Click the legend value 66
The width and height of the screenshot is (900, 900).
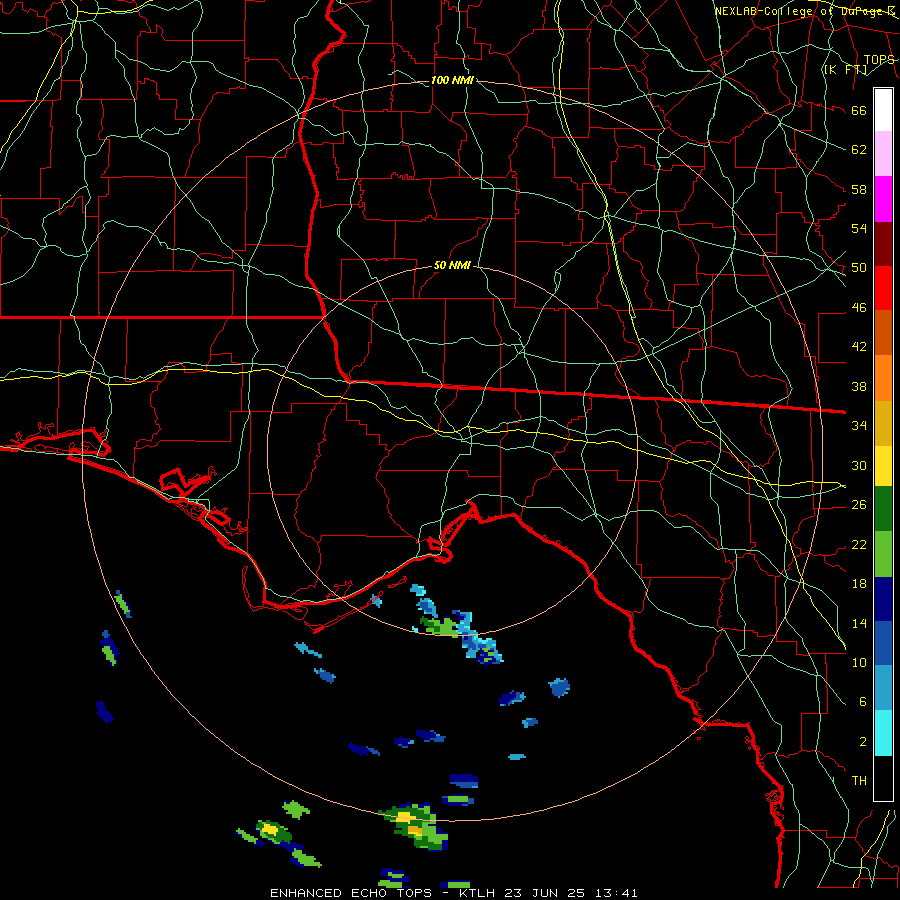click(859, 111)
